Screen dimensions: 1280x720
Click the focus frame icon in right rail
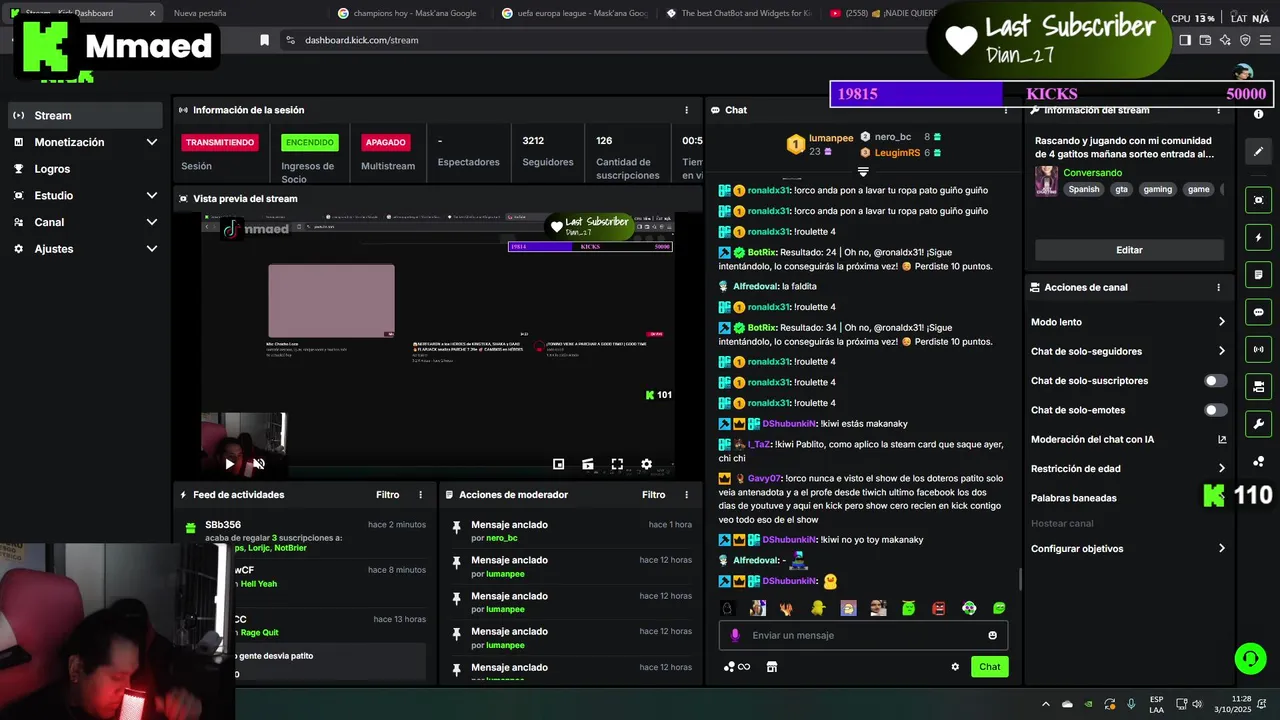pos(1258,201)
